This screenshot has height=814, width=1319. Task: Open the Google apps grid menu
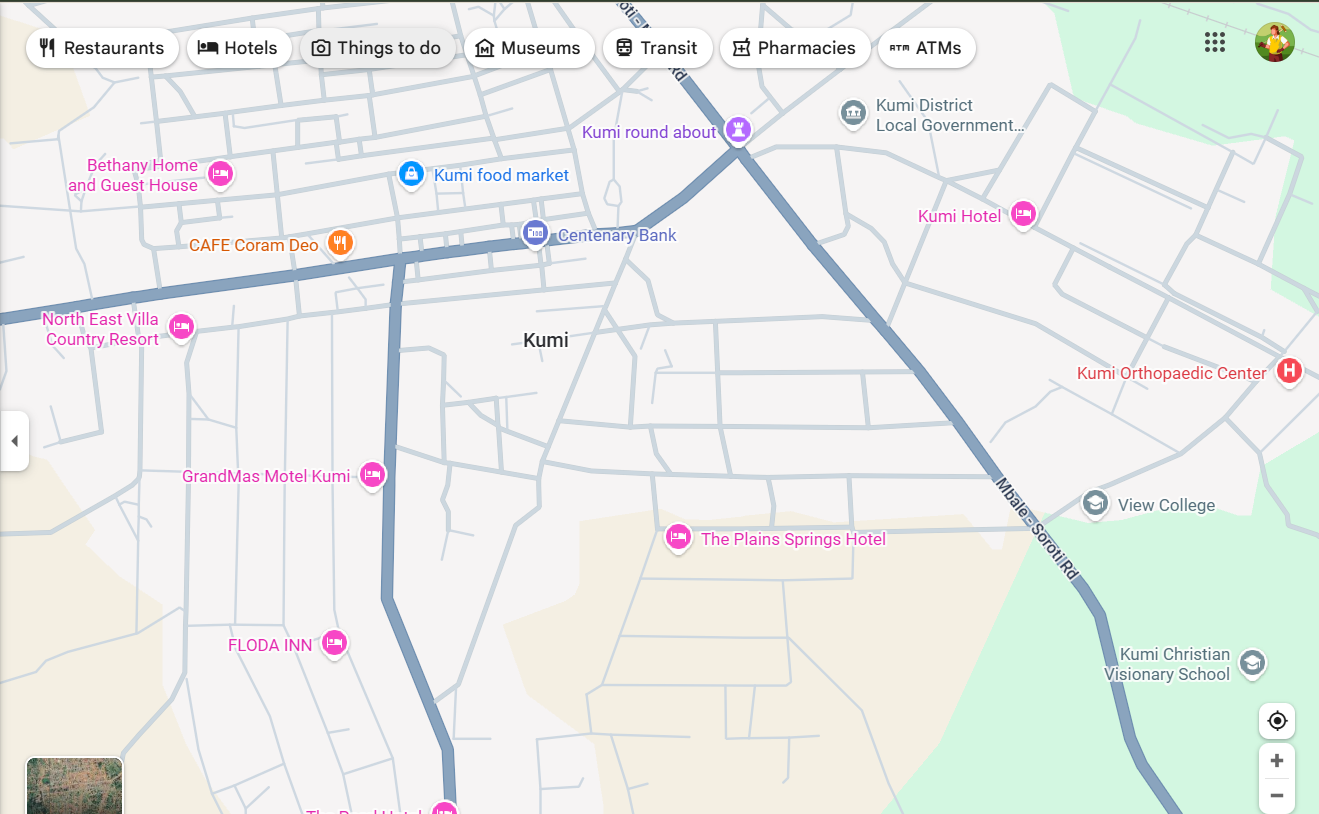click(1214, 42)
